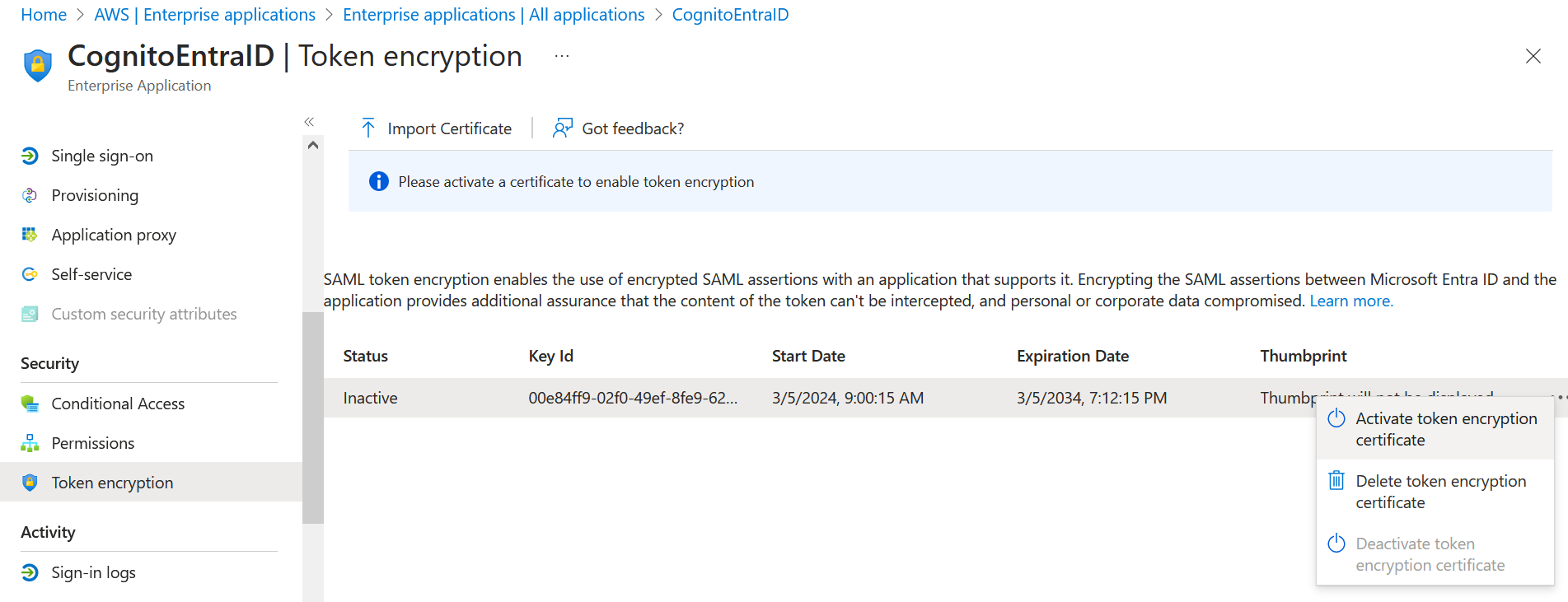The width and height of the screenshot is (1568, 602).
Task: Go to AWS | Enterprise applications breadcrumb
Action: point(204,15)
